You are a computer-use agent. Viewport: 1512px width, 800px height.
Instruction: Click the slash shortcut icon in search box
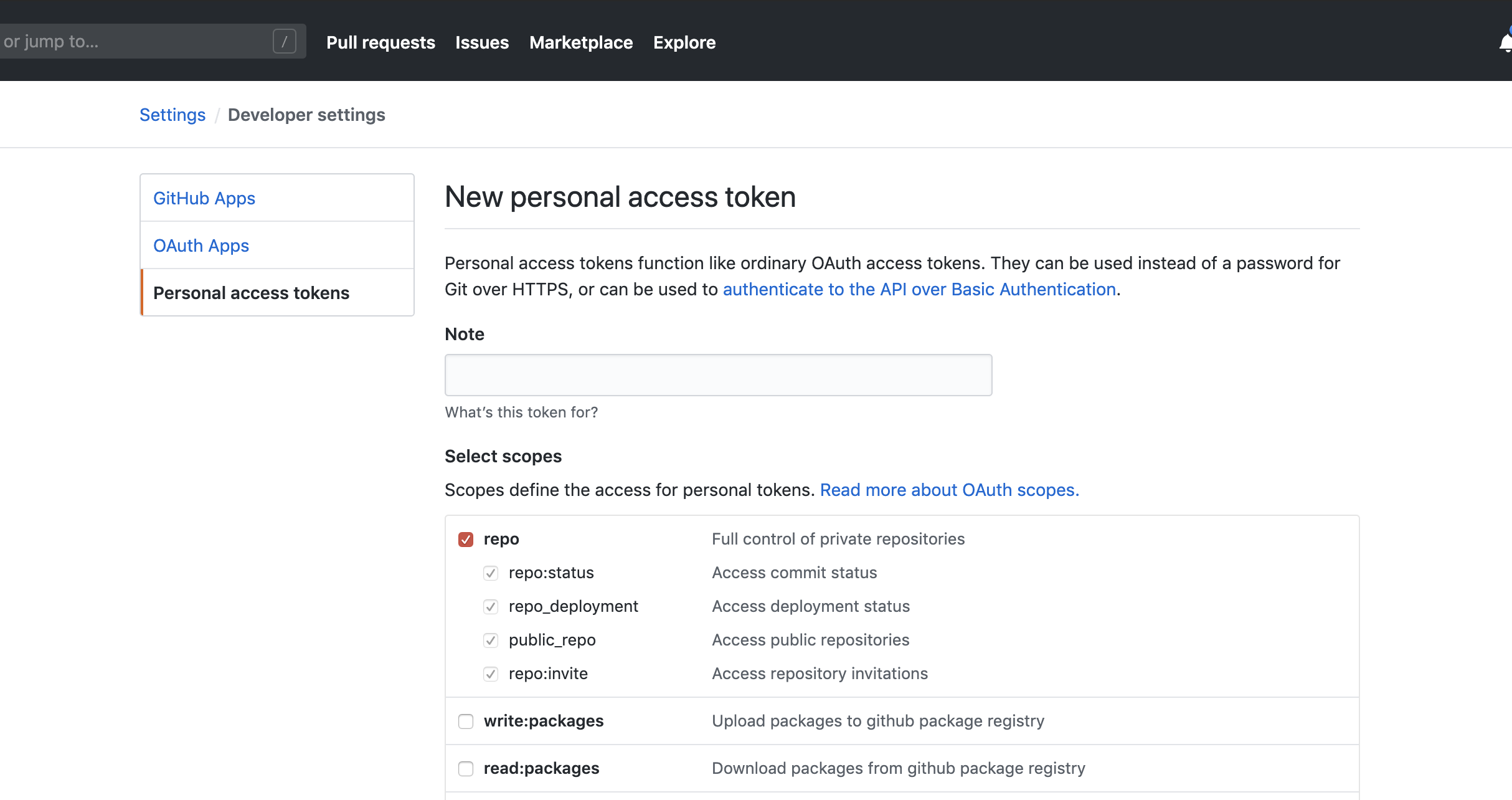click(x=285, y=41)
